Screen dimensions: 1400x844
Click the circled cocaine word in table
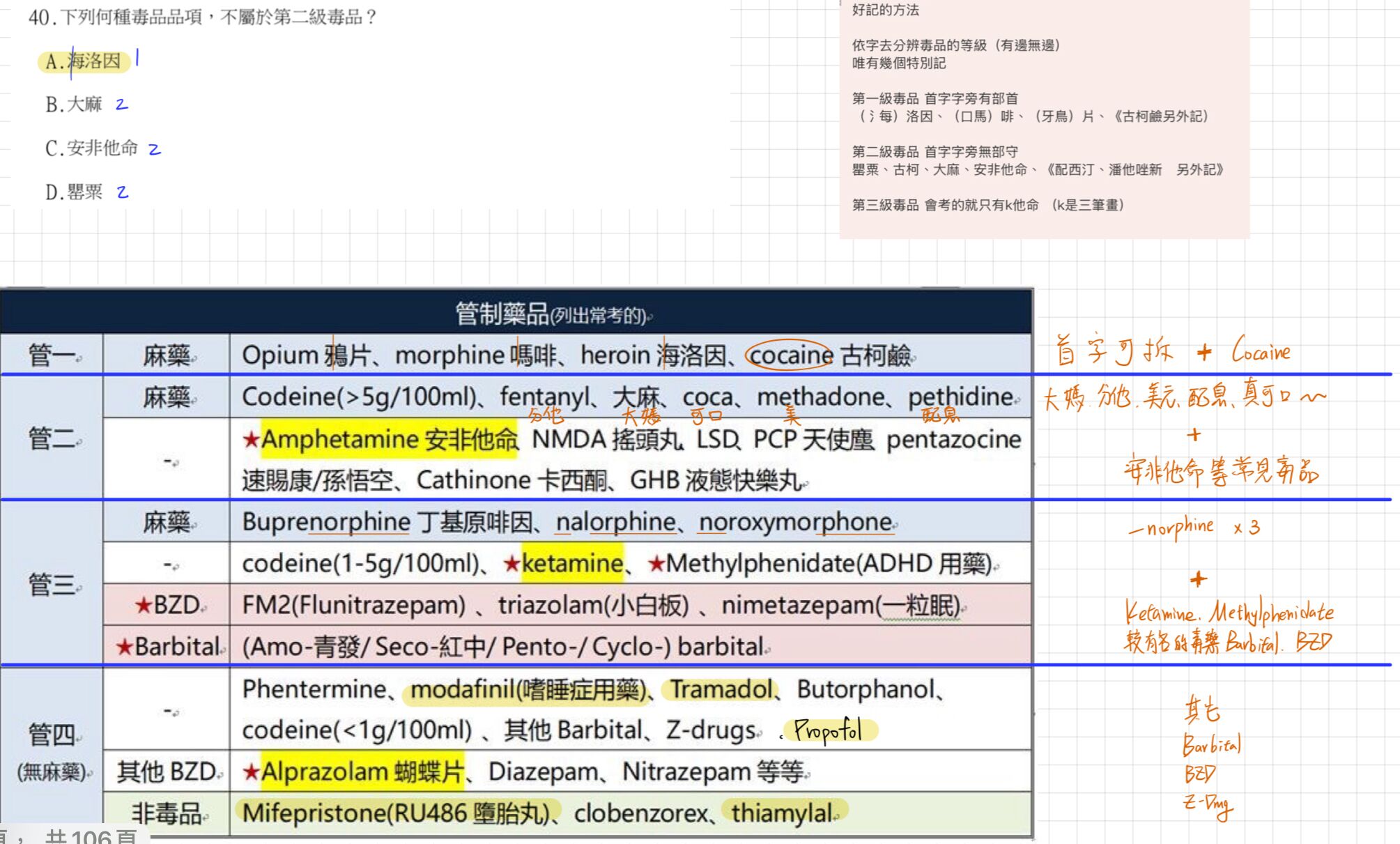[x=790, y=355]
